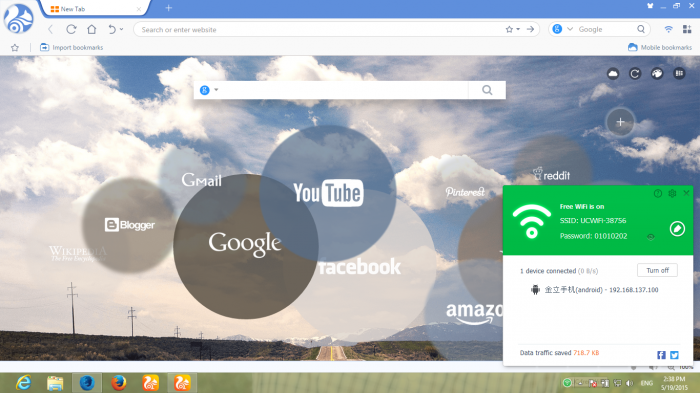Click the magnifier in the toolbar search box
Image resolution: width=700 pixels, height=393 pixels.
[x=641, y=29]
